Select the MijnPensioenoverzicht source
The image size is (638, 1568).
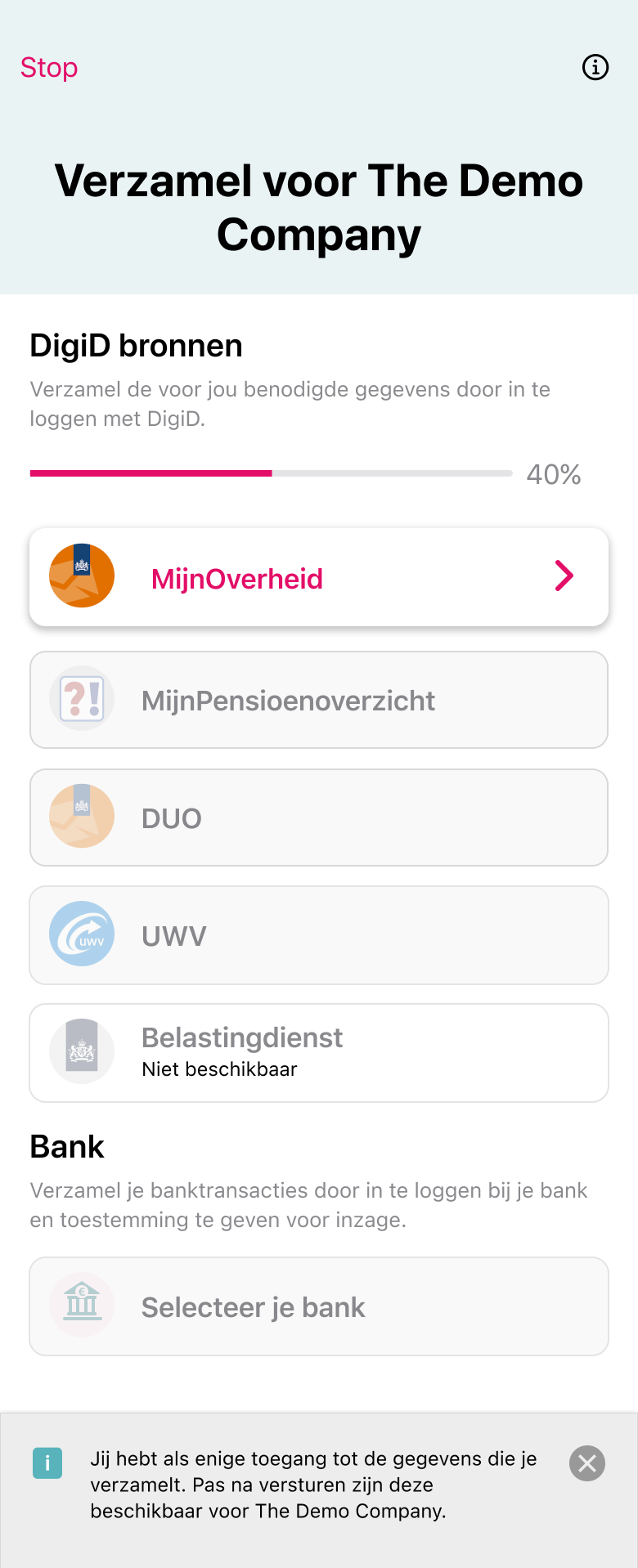pyautogui.click(x=288, y=701)
